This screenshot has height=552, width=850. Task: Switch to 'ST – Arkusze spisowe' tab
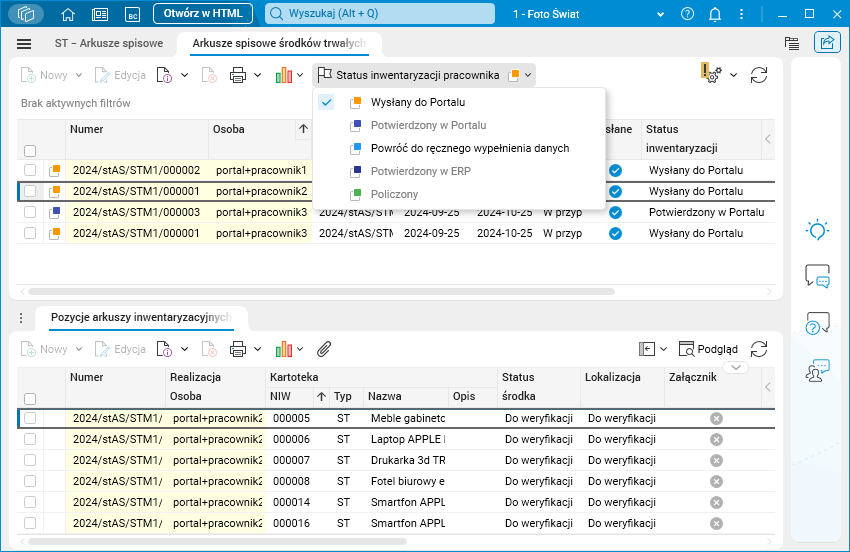(108, 44)
